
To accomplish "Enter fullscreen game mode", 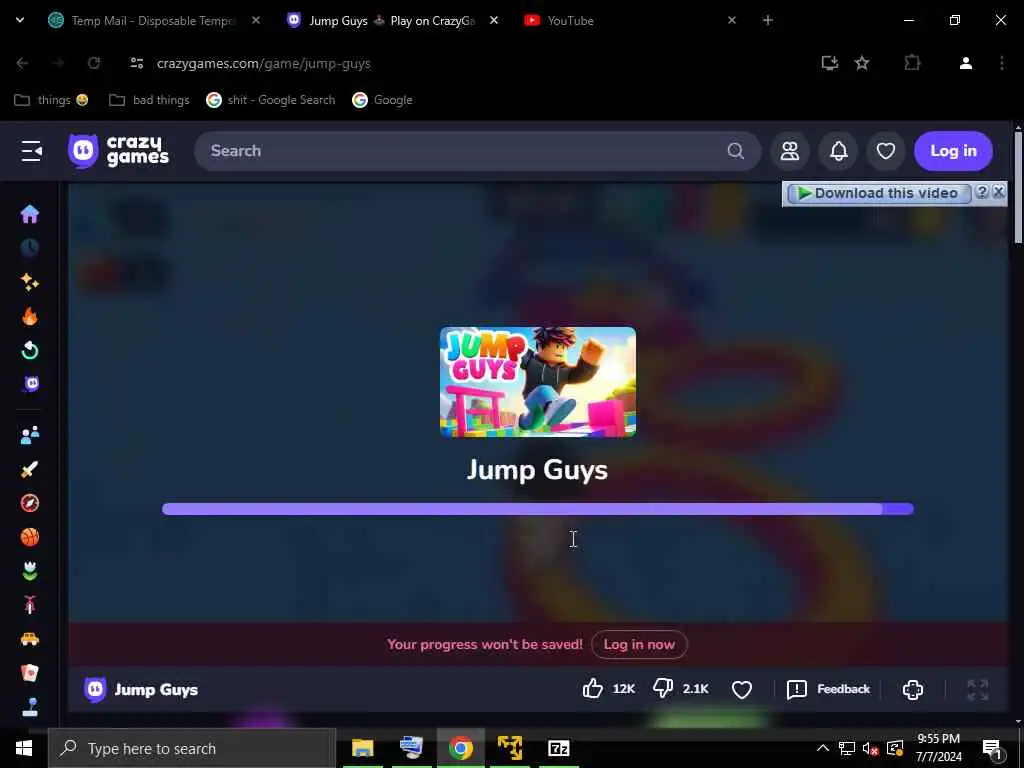I will [x=978, y=690].
